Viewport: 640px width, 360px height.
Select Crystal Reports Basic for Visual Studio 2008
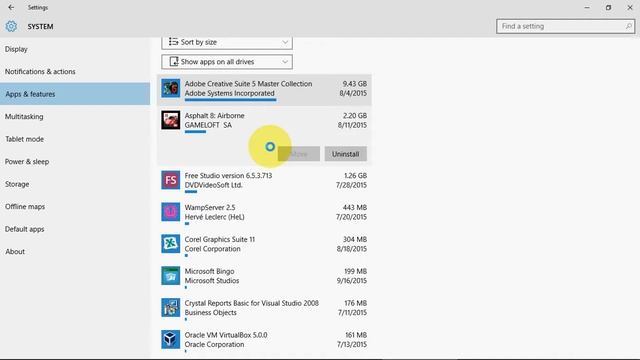click(x=264, y=309)
